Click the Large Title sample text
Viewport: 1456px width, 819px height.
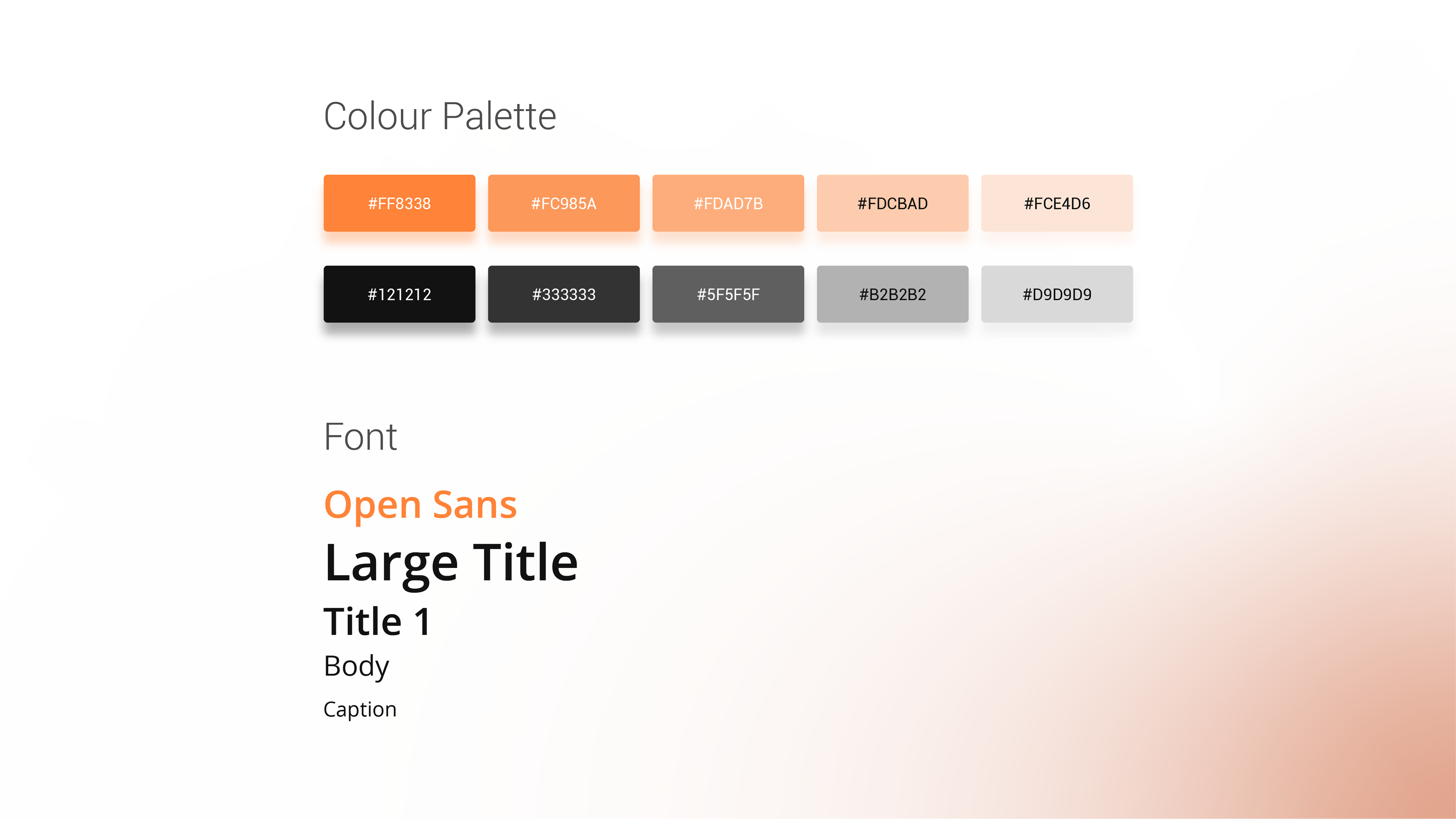coord(451,564)
